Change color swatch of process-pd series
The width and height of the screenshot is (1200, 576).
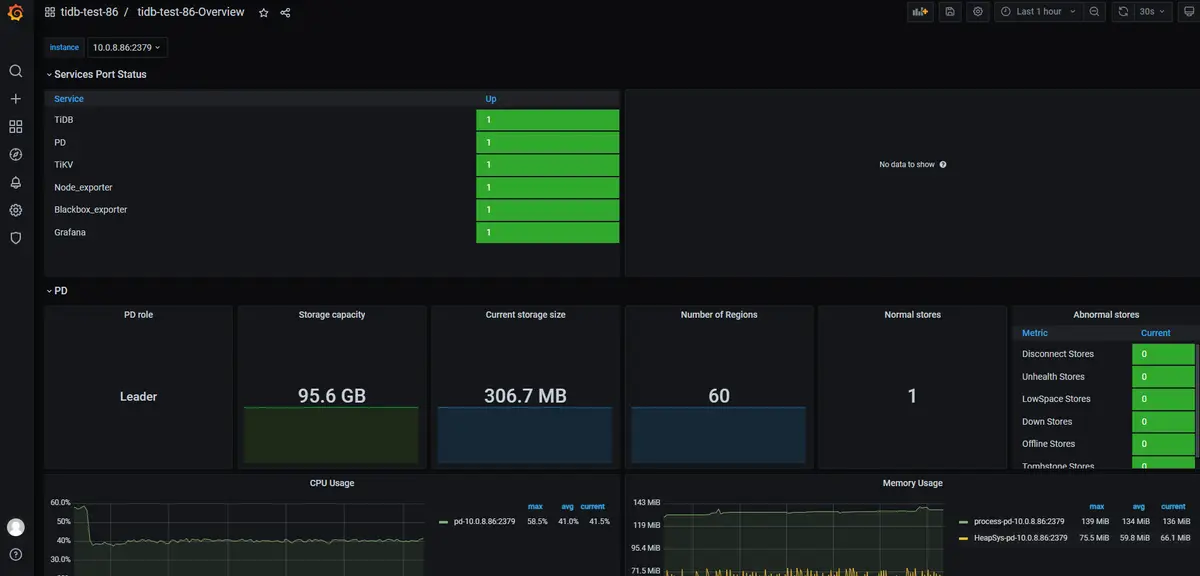963,522
